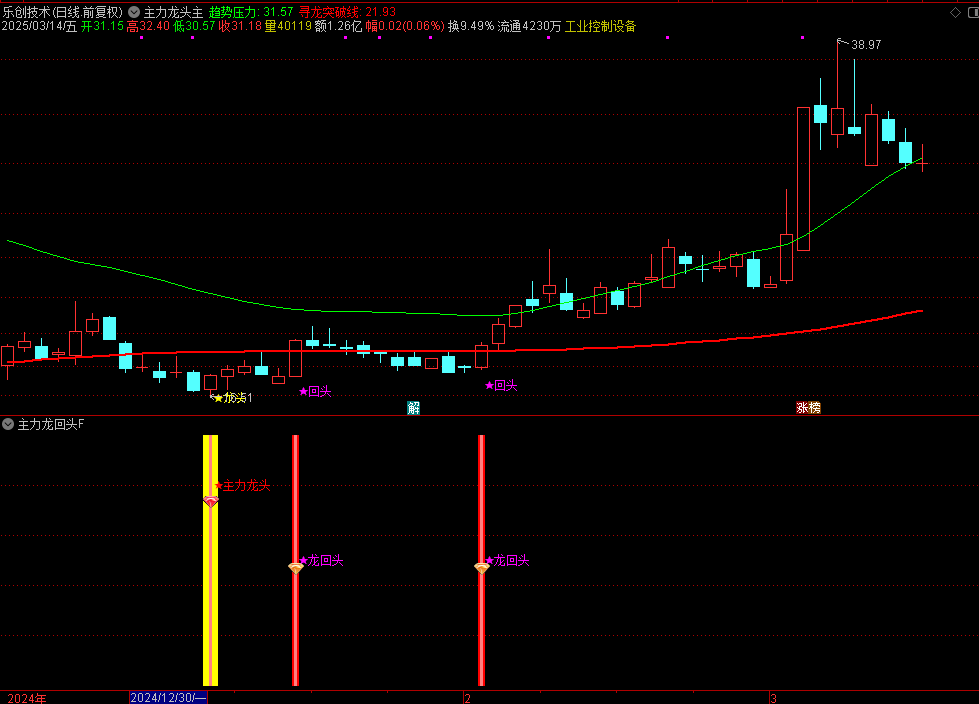This screenshot has height=704, width=979.
Task: Click the second orange diamond 龙回头 marker
Action: point(481,567)
